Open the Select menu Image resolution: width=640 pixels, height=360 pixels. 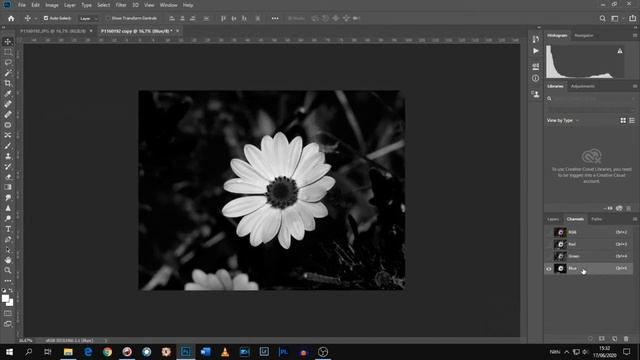[x=103, y=5]
